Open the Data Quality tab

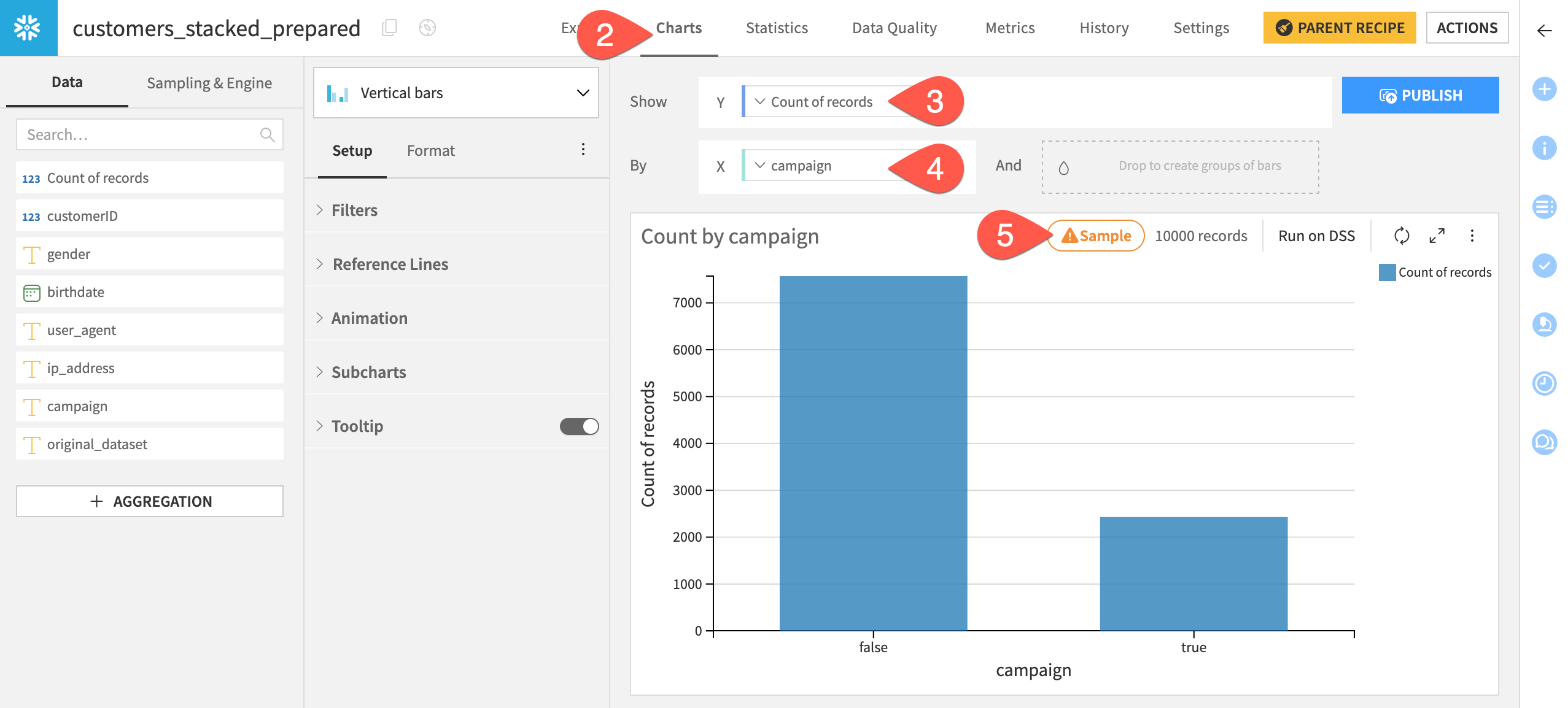pyautogui.click(x=894, y=28)
